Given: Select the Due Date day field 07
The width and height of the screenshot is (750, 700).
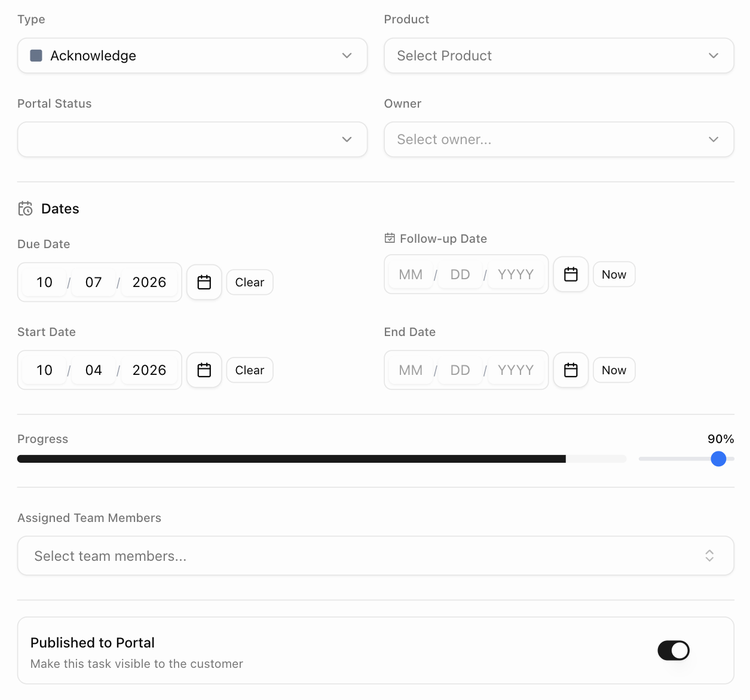Looking at the screenshot, I should [x=93, y=282].
